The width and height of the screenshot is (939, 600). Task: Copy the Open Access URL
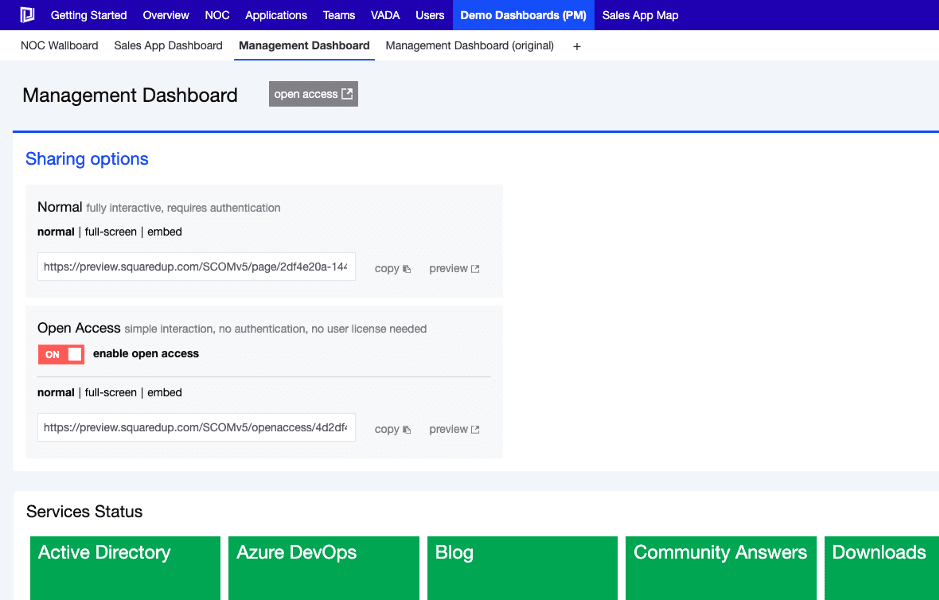(393, 429)
